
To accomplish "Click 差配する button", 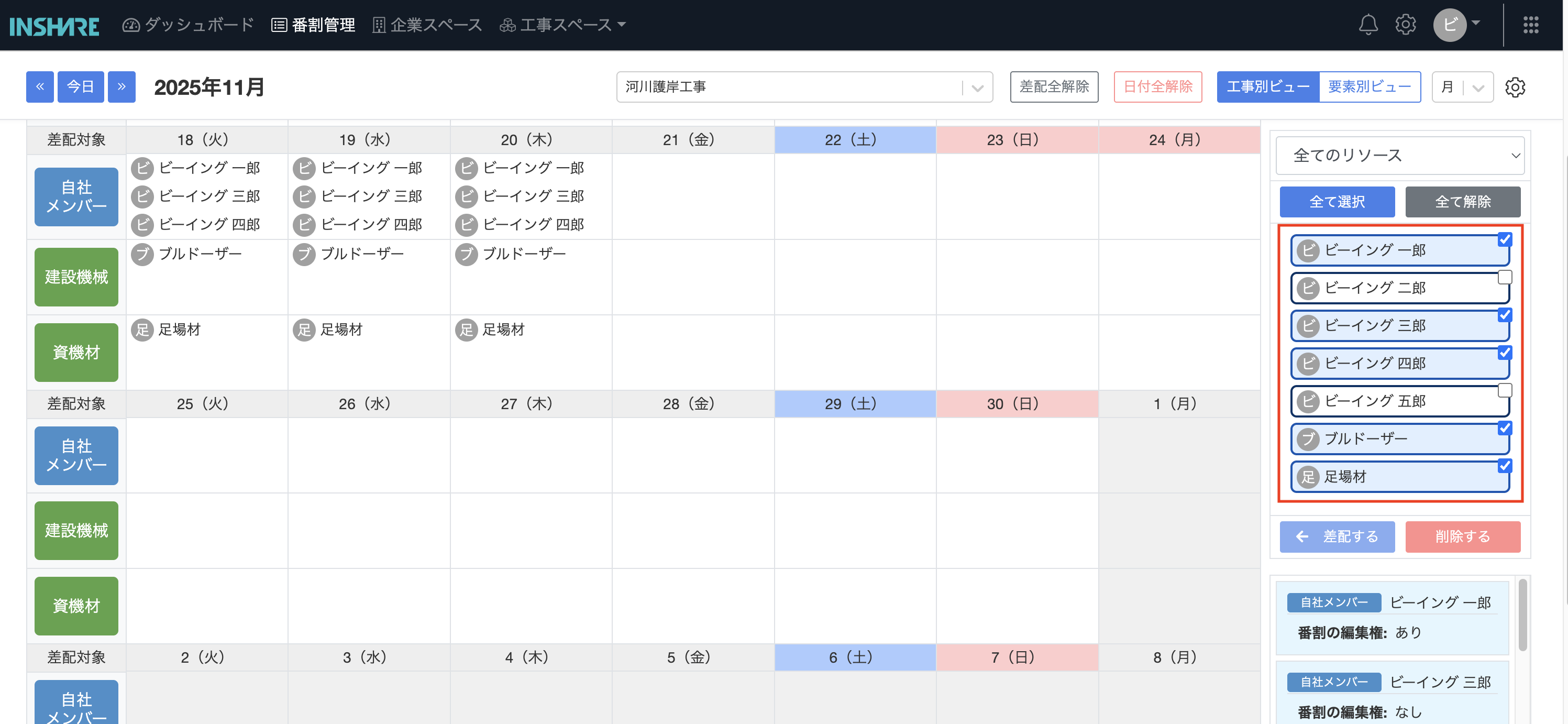I will point(1338,537).
